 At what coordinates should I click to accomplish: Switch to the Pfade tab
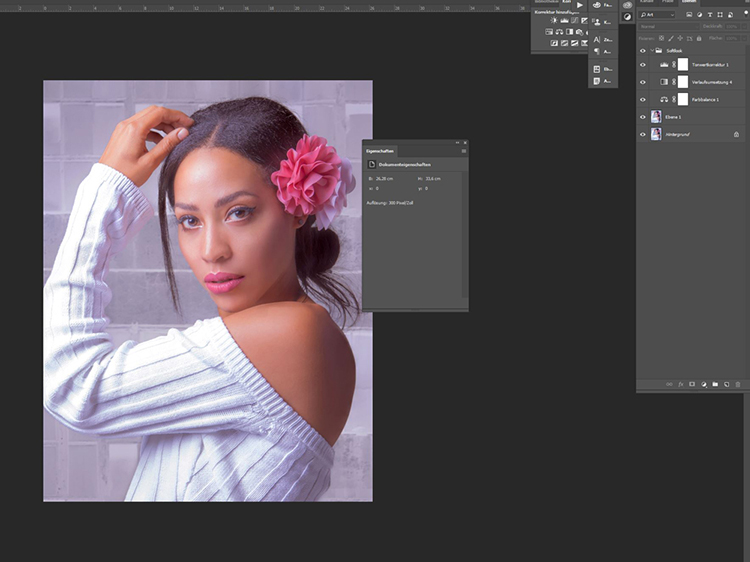pyautogui.click(x=668, y=3)
